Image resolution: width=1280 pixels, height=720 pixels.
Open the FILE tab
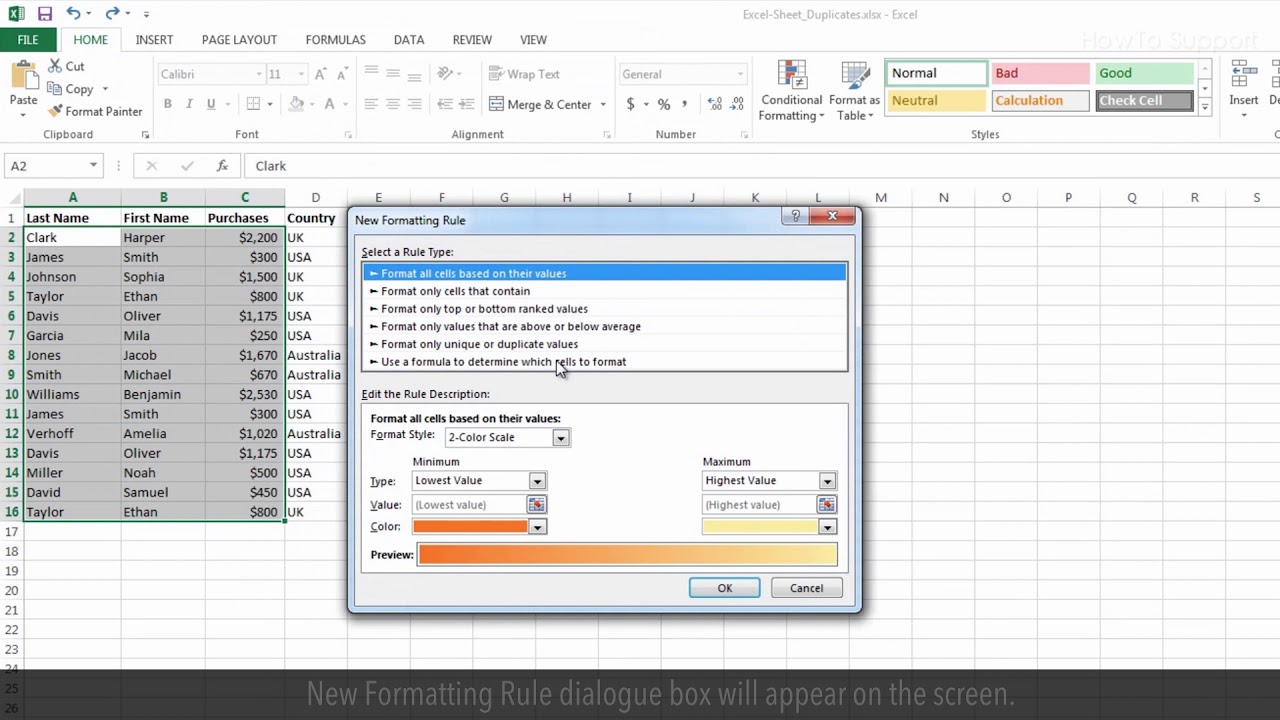pyautogui.click(x=28, y=40)
